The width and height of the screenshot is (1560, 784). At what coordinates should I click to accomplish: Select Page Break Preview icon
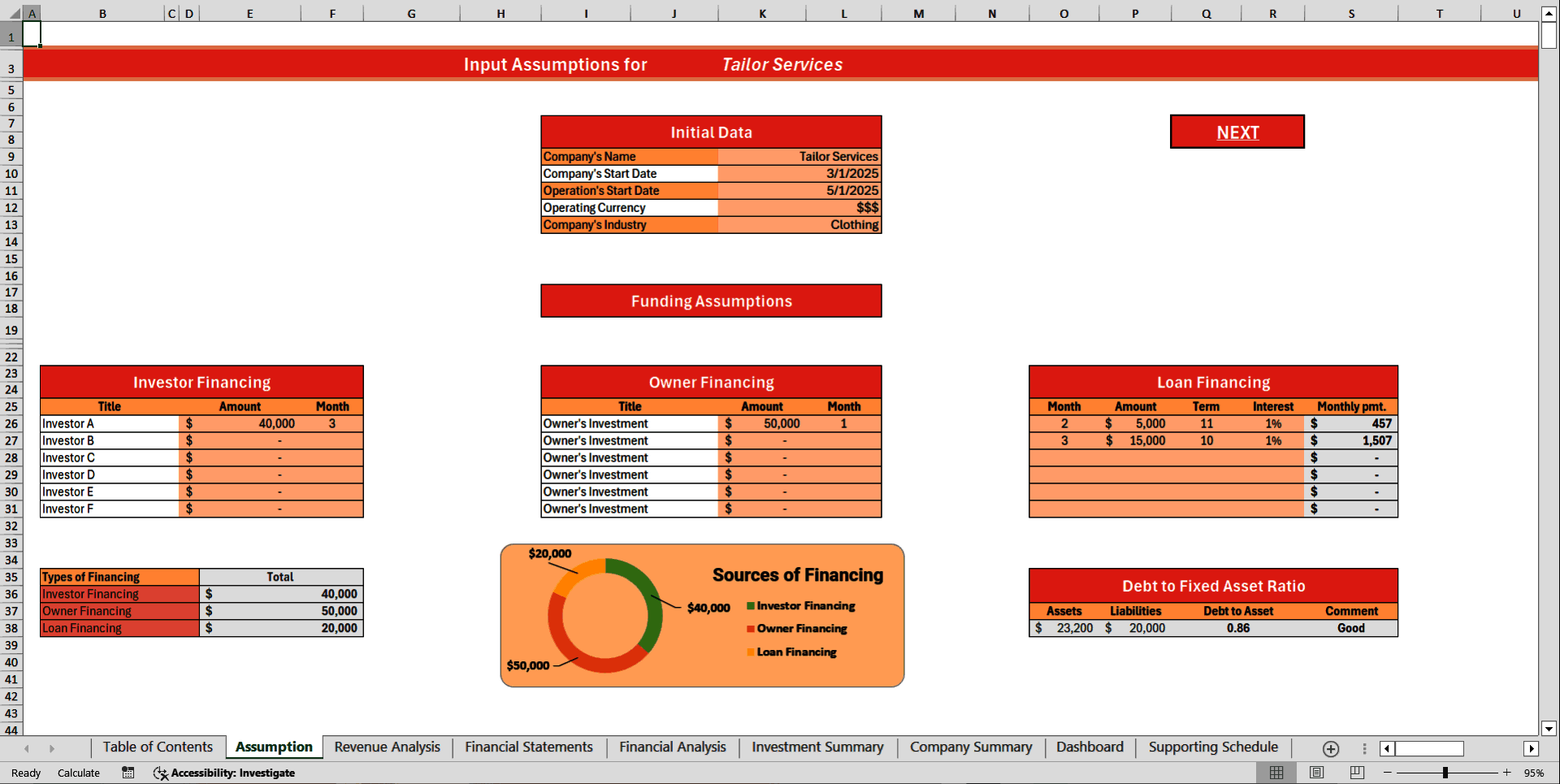[1358, 773]
